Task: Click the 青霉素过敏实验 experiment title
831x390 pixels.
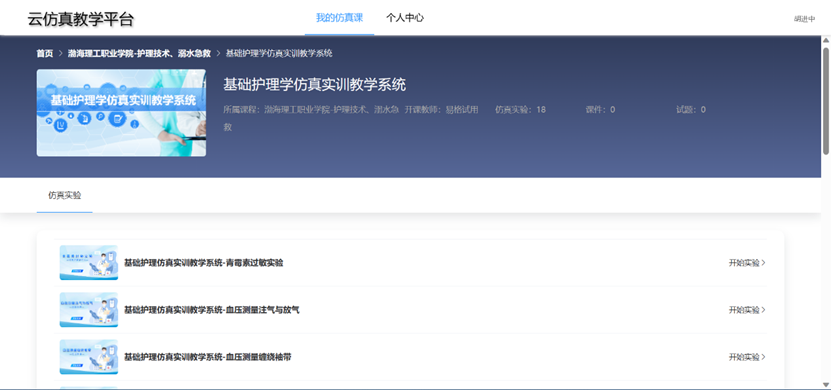Action: (x=204, y=263)
